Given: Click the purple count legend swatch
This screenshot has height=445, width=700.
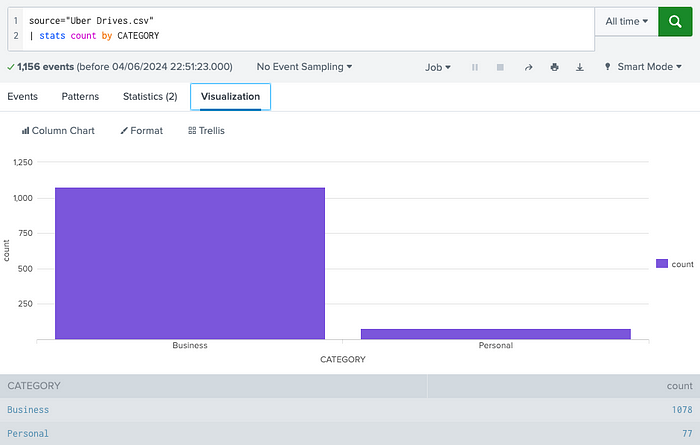Looking at the screenshot, I should coord(662,263).
